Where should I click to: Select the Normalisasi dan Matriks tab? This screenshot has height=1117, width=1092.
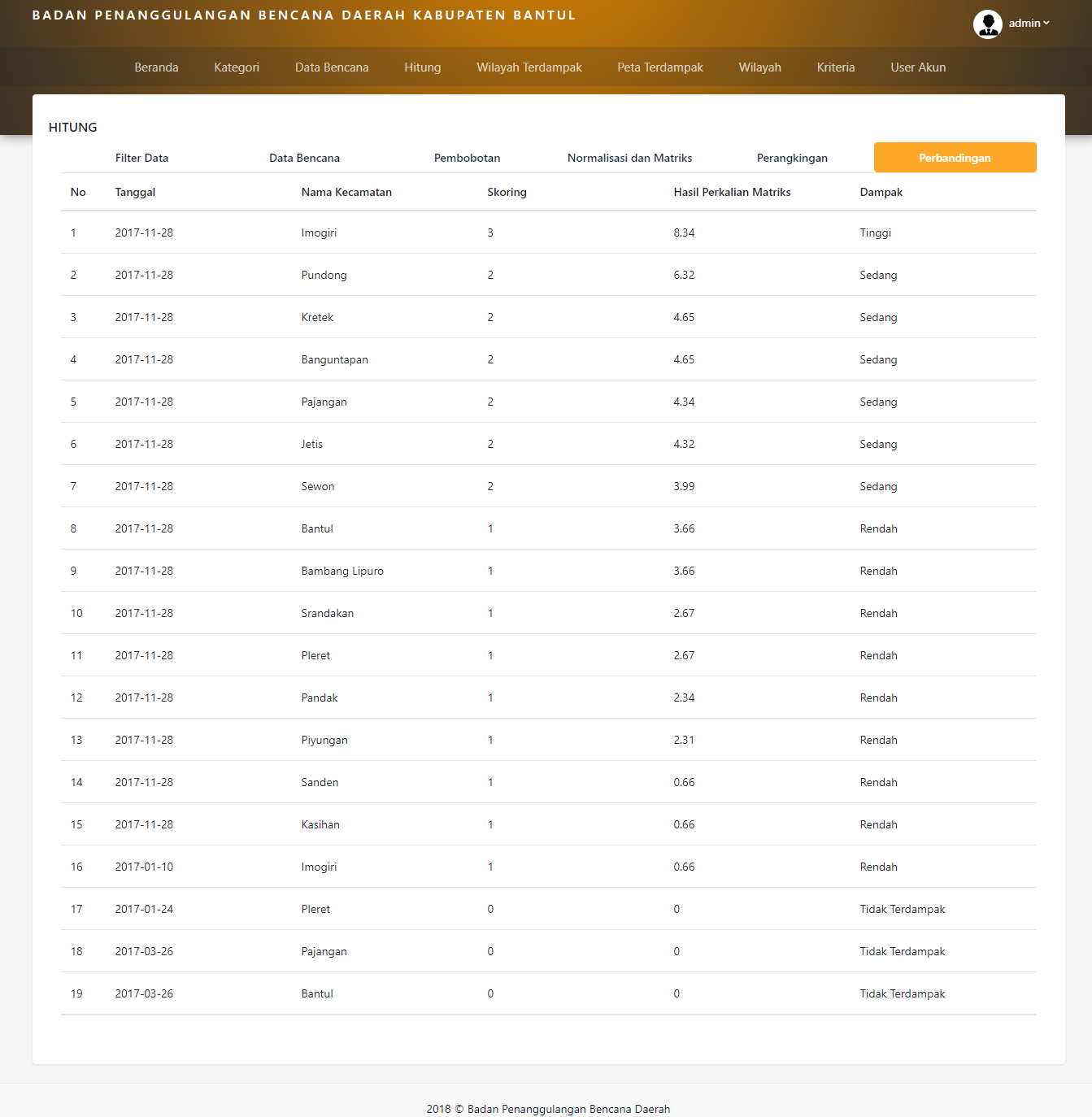(629, 158)
